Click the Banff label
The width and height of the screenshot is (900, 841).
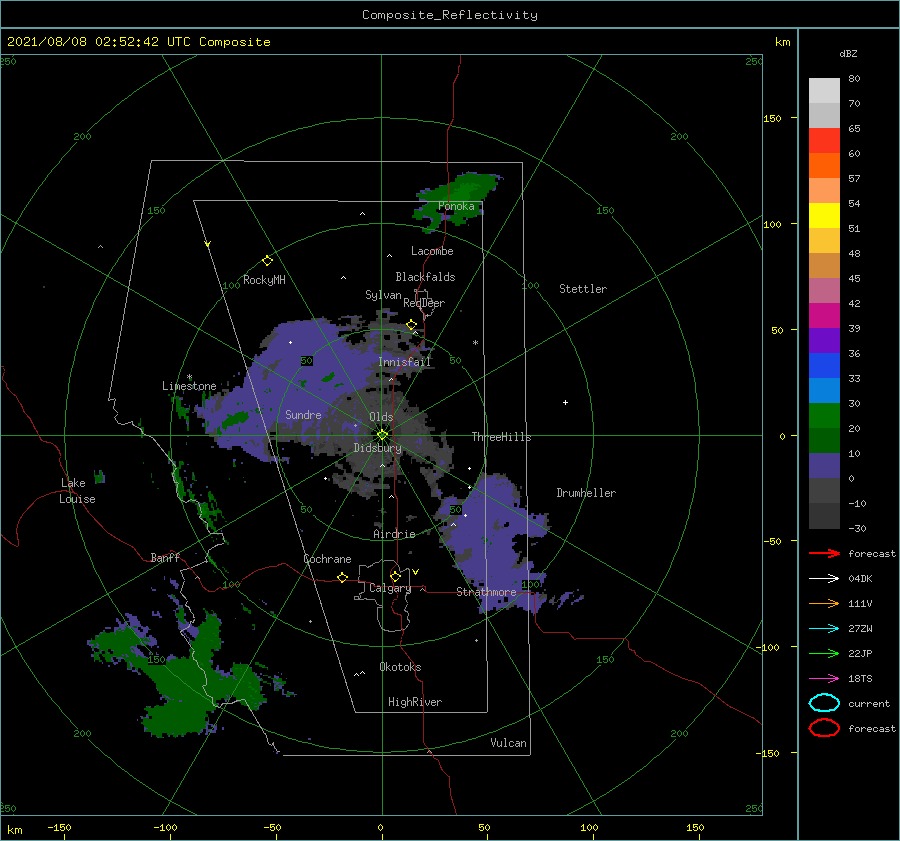[x=165, y=557]
